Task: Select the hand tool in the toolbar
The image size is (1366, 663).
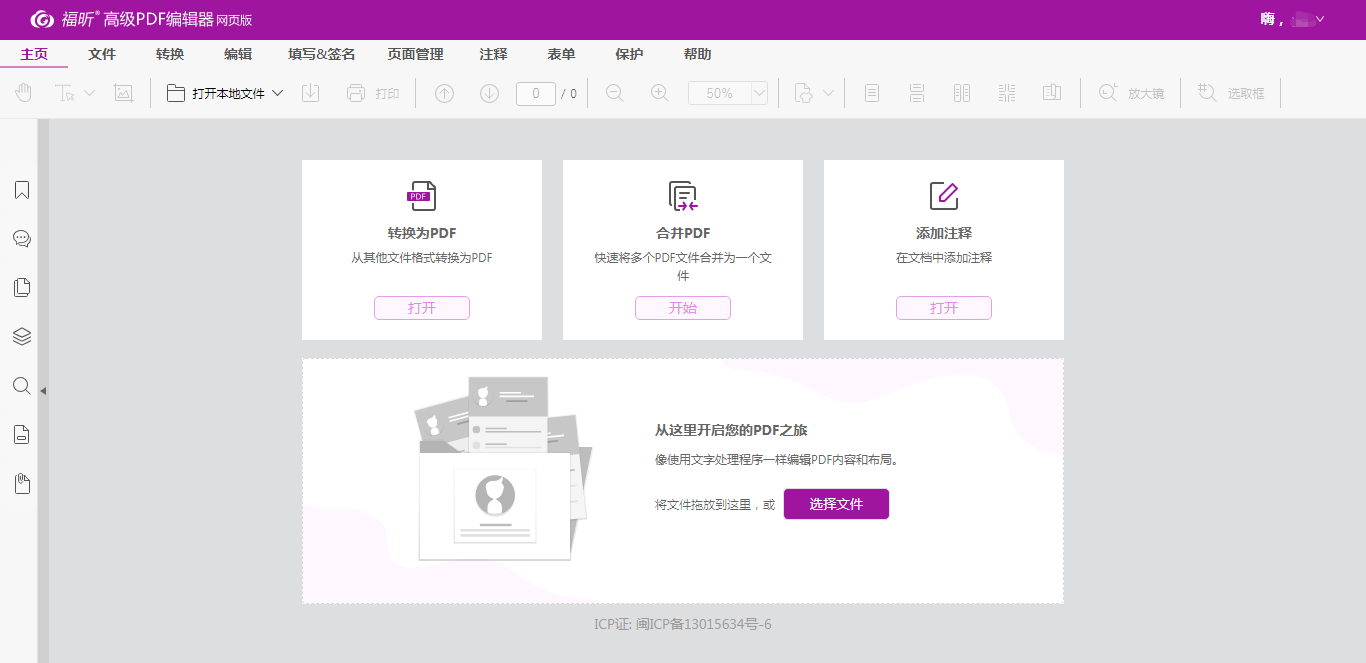Action: pyautogui.click(x=23, y=93)
